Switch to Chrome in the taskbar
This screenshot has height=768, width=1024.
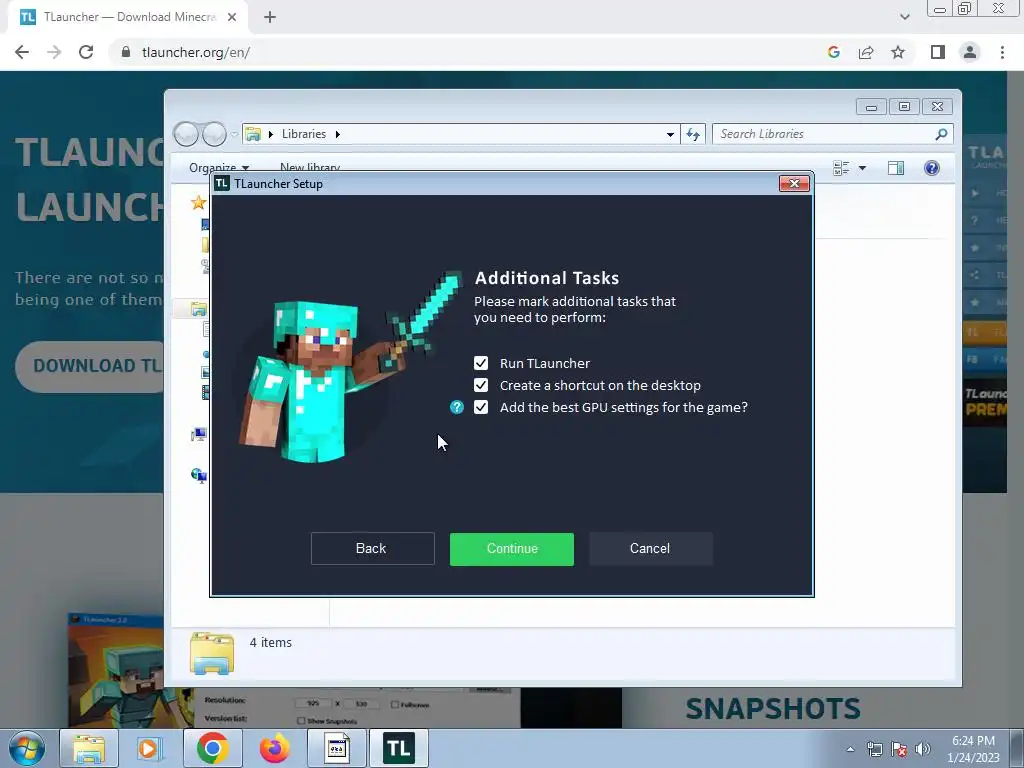point(212,748)
